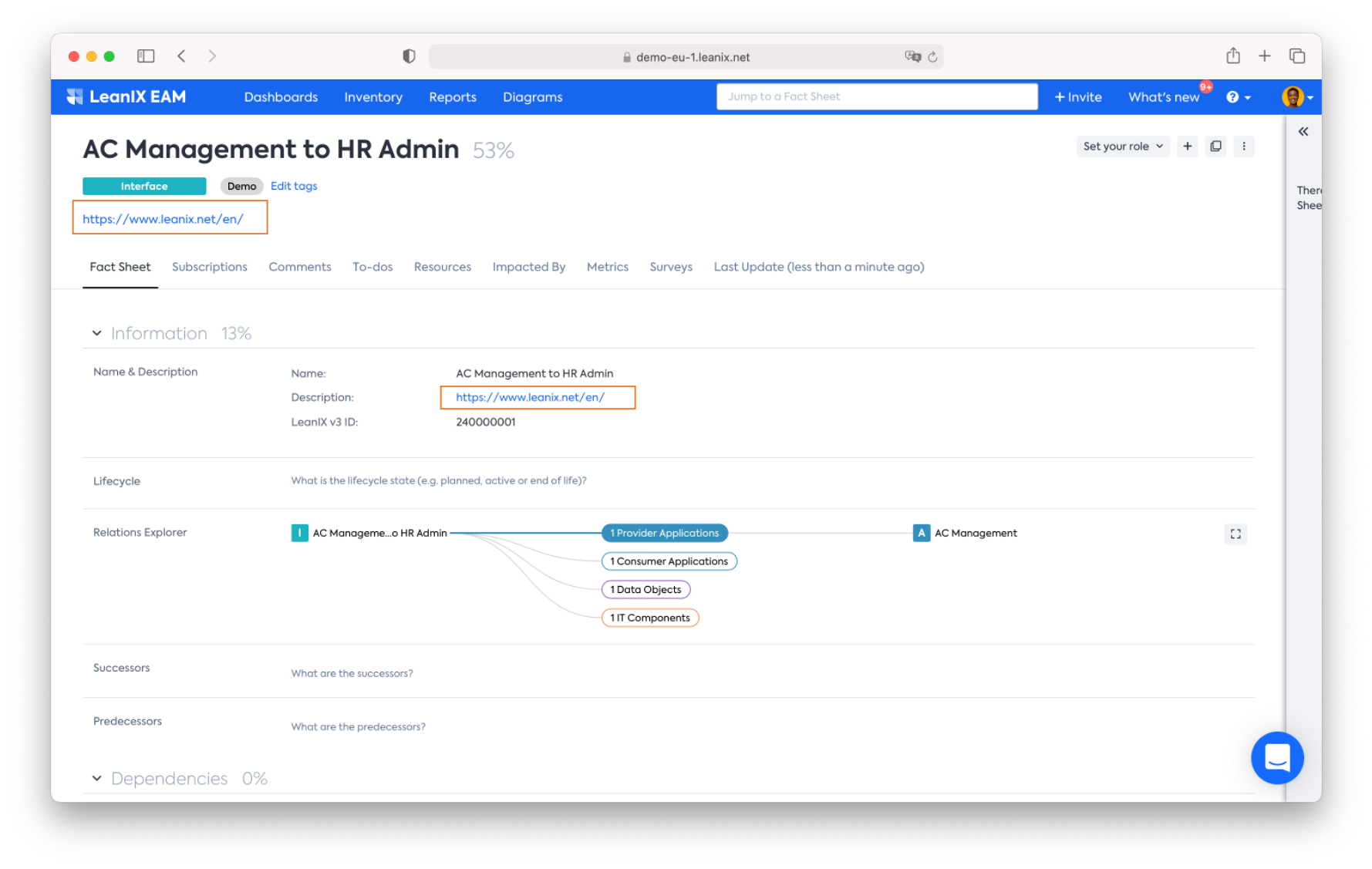Open the leanix.net link in Description
The width and height of the screenshot is (1372, 869).
click(x=531, y=397)
